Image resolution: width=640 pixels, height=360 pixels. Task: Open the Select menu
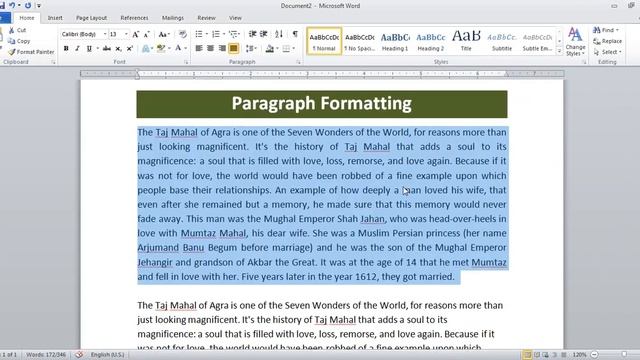coord(608,52)
